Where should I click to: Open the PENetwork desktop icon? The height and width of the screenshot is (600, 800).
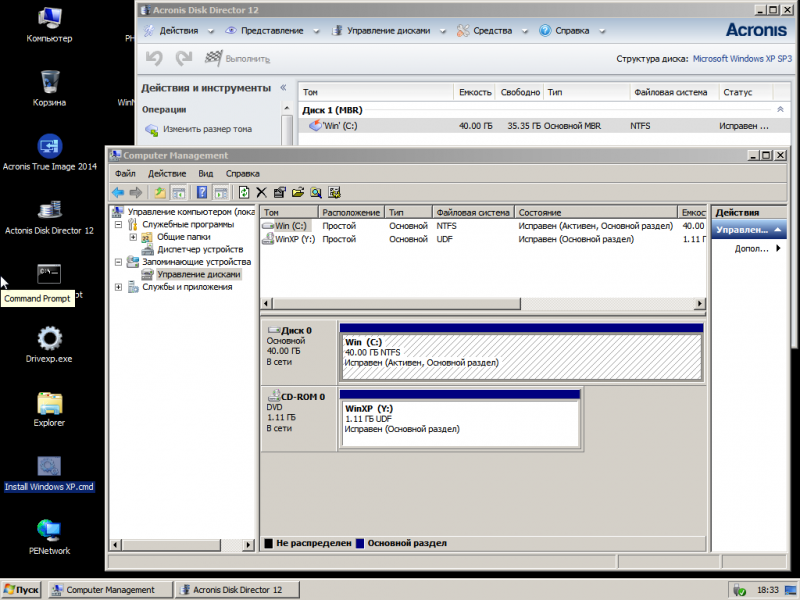(x=49, y=537)
